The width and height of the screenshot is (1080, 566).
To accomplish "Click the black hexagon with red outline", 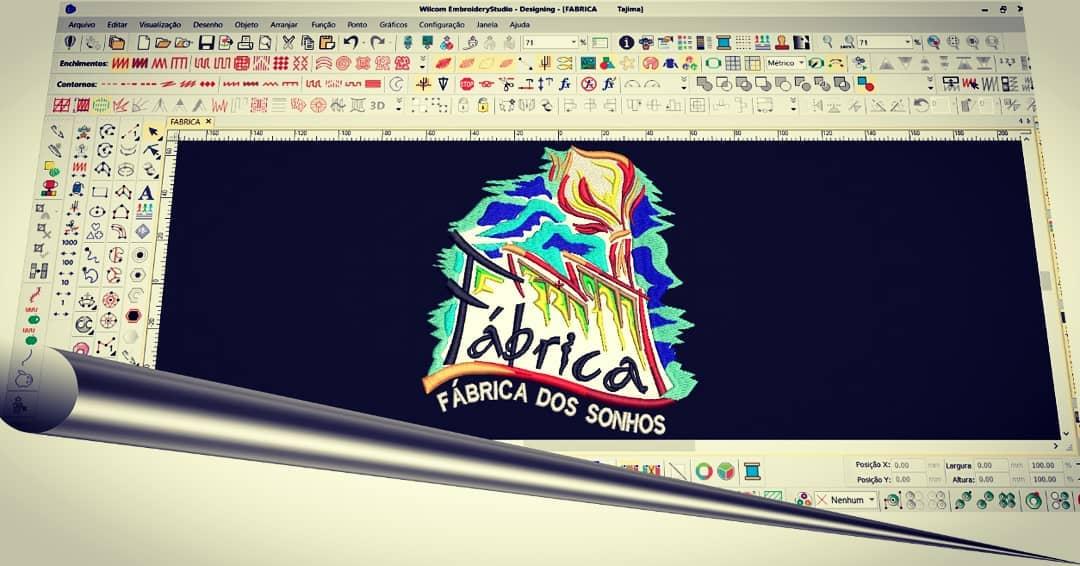I will tap(134, 316).
